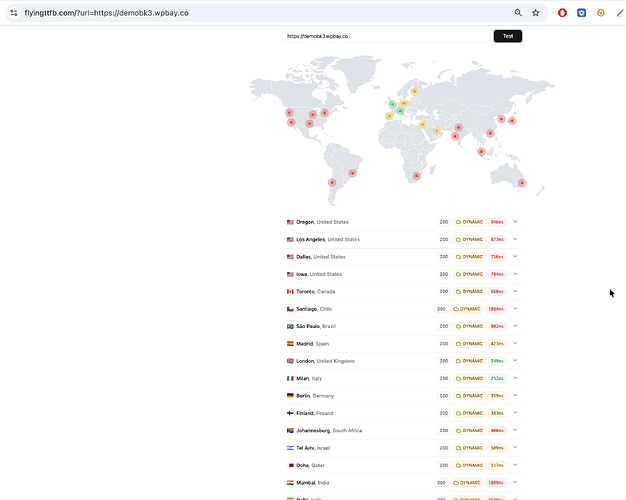Click the red extension icon in toolbar
The height and width of the screenshot is (500, 626).
(x=562, y=13)
